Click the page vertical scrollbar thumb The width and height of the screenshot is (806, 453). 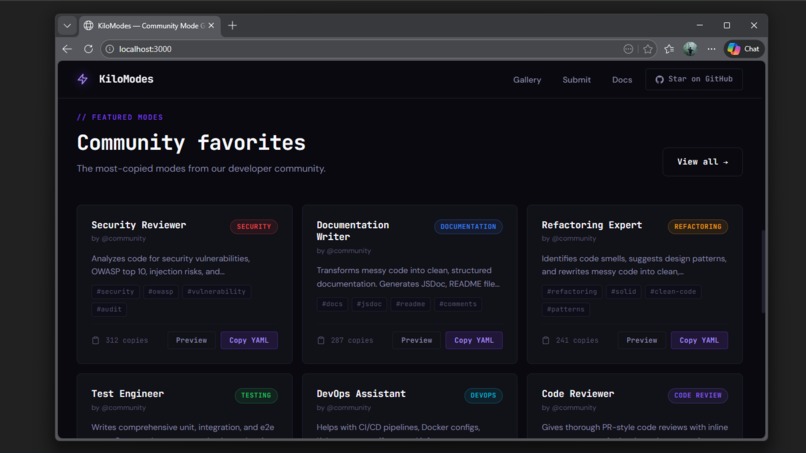click(x=763, y=271)
